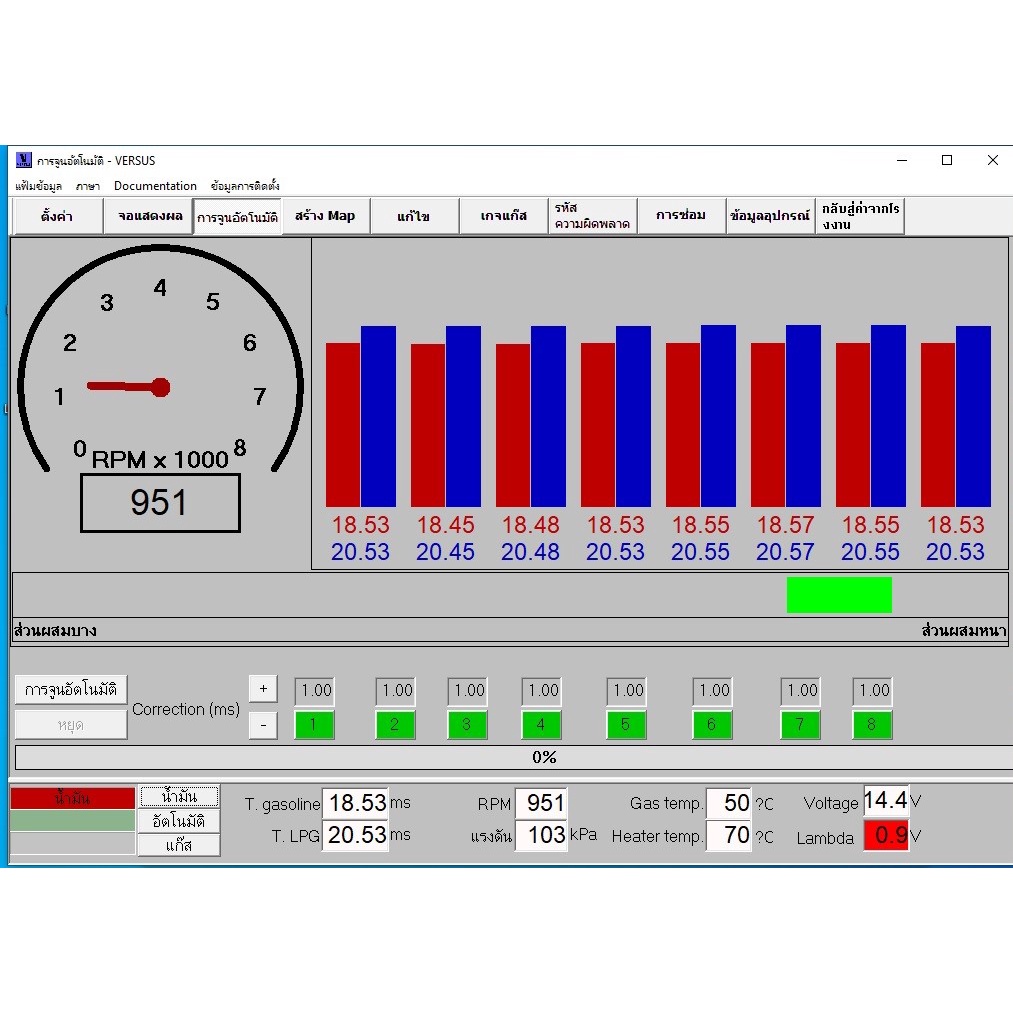
Task: Switch to the สร้าง Map tab
Action: pyautogui.click(x=325, y=216)
